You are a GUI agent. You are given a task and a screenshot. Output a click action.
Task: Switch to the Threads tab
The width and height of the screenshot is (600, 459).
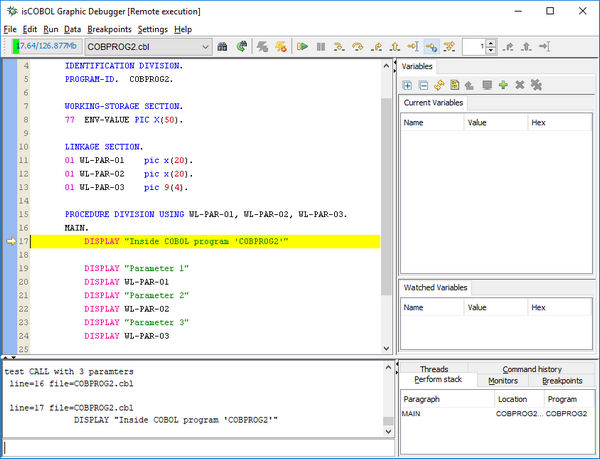tap(434, 369)
